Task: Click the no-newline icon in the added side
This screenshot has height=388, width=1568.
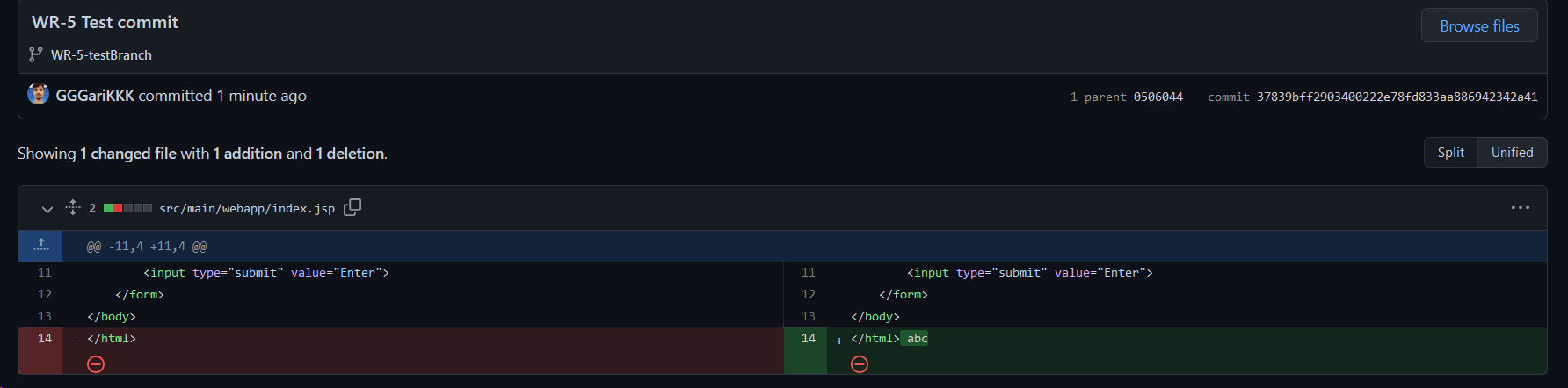Action: pyautogui.click(x=860, y=363)
